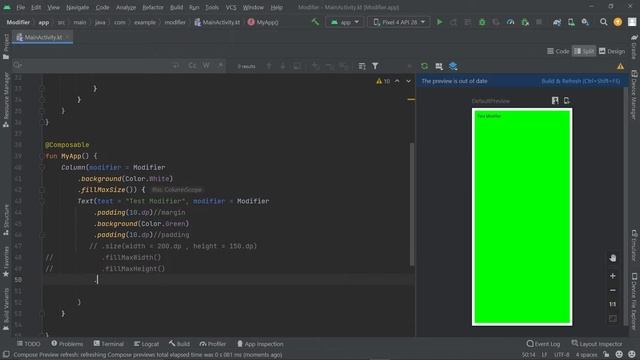Open the Refactor menu

[x=153, y=7]
